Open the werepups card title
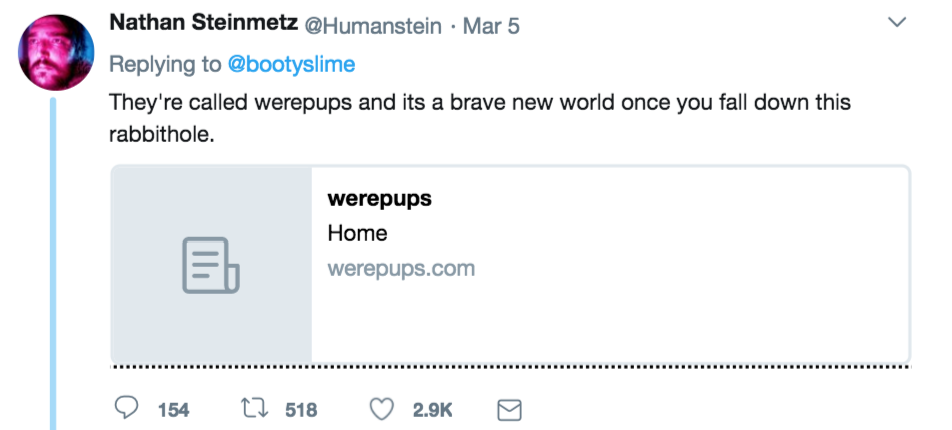 [379, 198]
